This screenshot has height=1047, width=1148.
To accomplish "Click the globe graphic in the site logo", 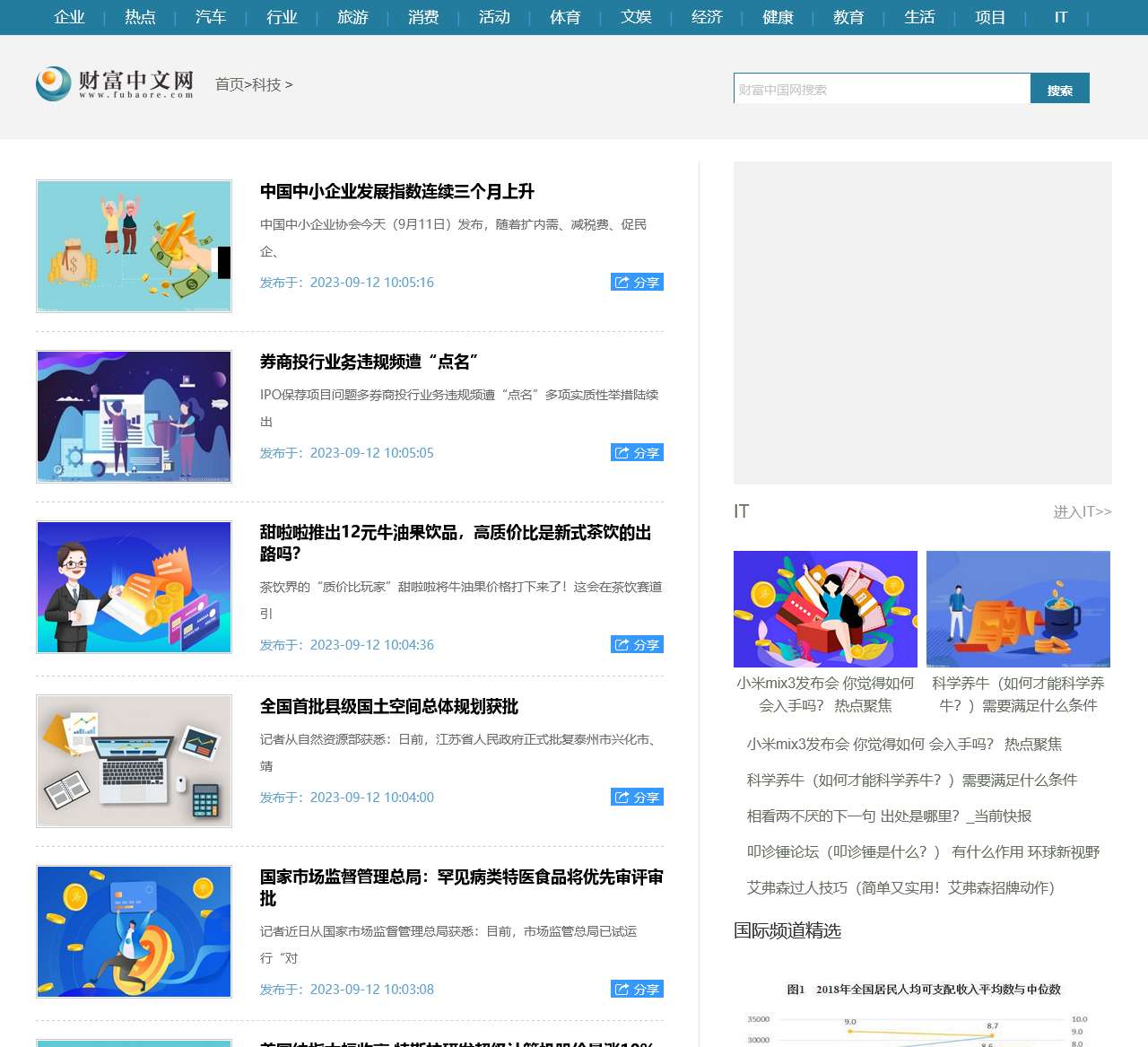I will [52, 83].
